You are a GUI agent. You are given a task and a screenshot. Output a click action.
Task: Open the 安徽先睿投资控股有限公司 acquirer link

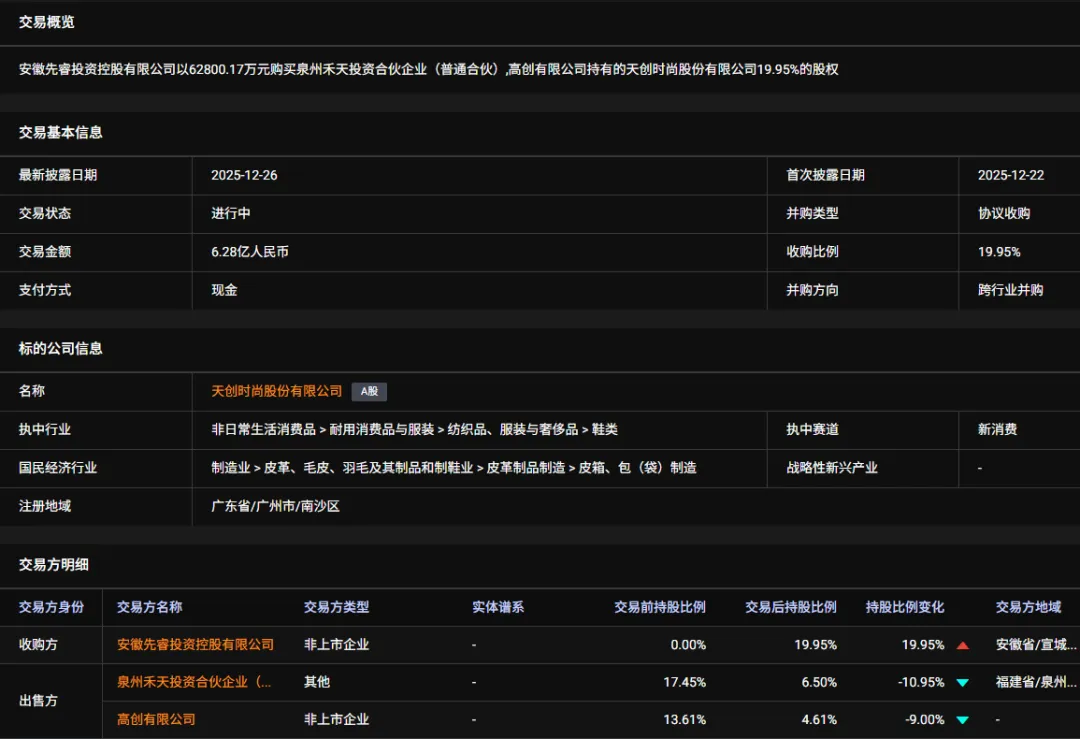click(x=196, y=645)
